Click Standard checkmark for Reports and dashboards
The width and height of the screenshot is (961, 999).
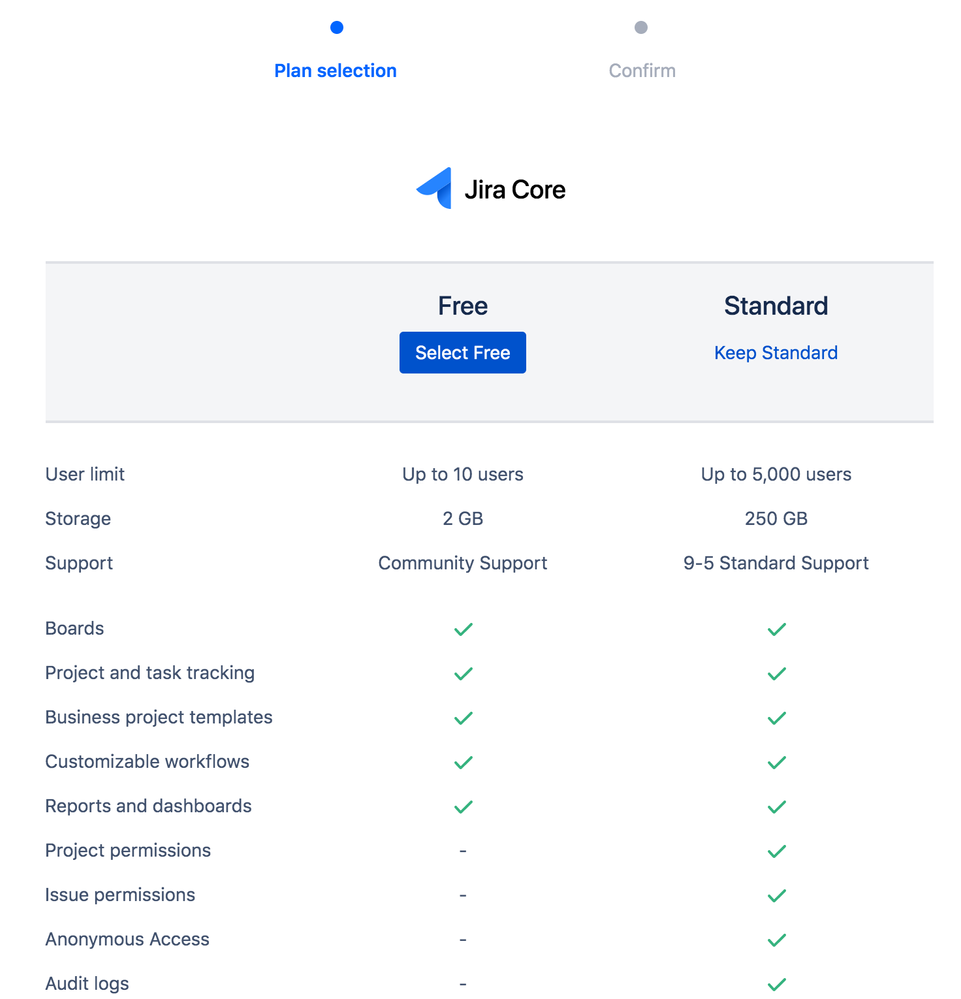(776, 807)
